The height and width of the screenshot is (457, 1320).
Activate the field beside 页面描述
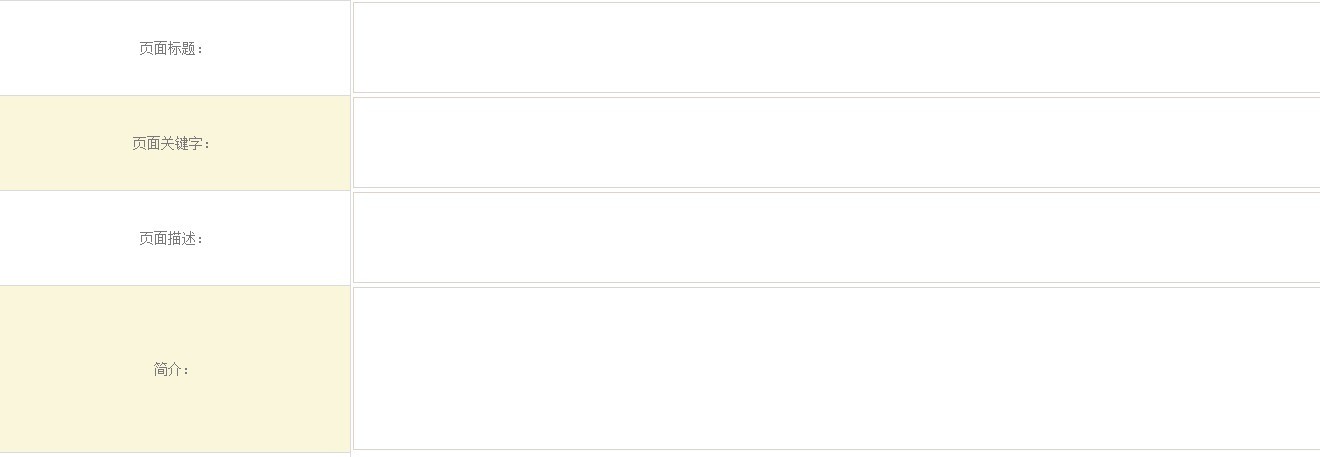[x=836, y=238]
